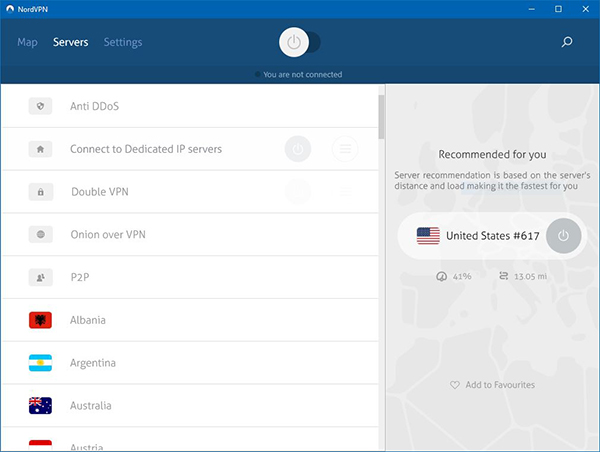The height and width of the screenshot is (452, 600).
Task: Click the 13.05 mi distance indicator
Action: 523,276
